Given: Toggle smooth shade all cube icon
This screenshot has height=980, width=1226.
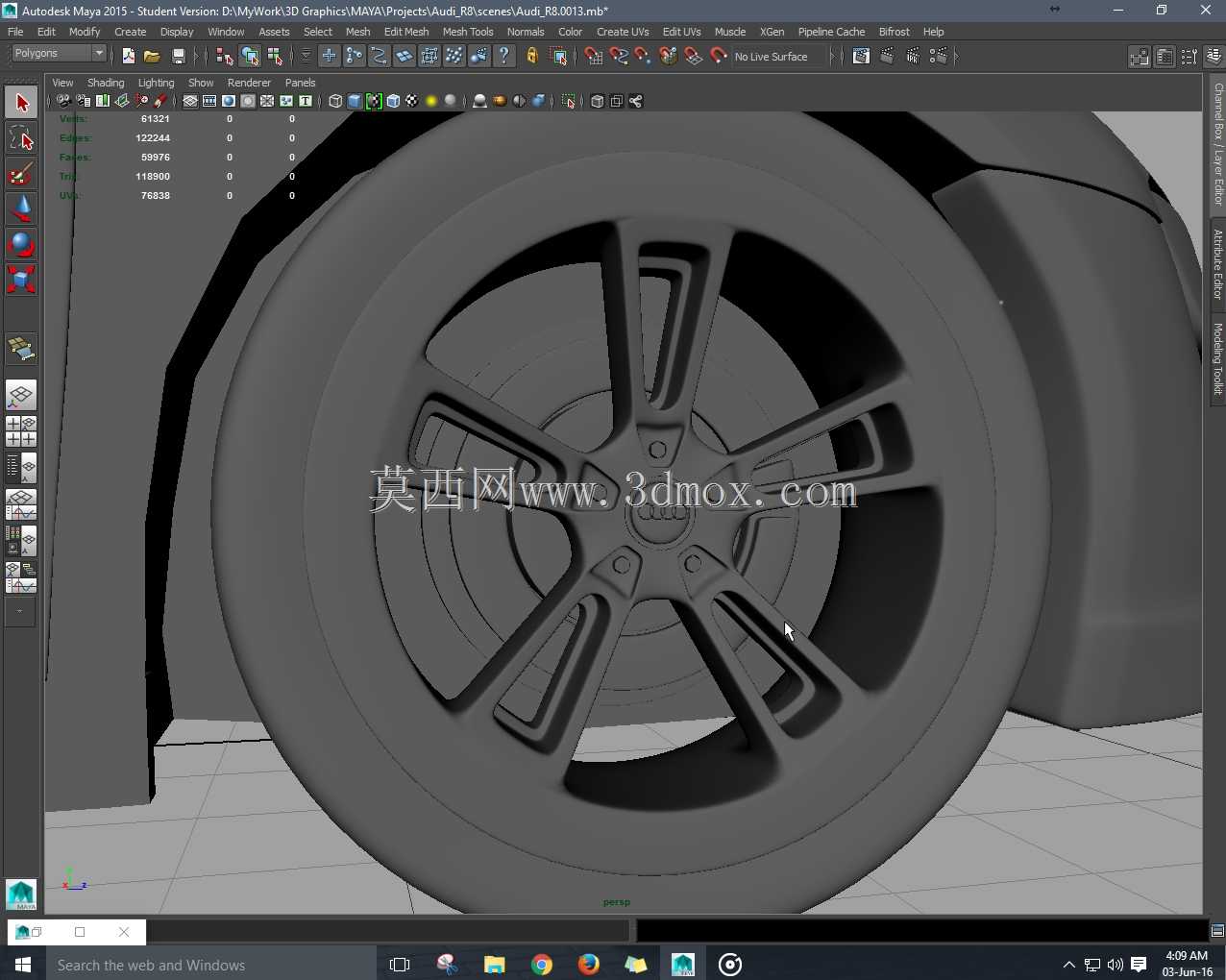Looking at the screenshot, I should point(355,101).
